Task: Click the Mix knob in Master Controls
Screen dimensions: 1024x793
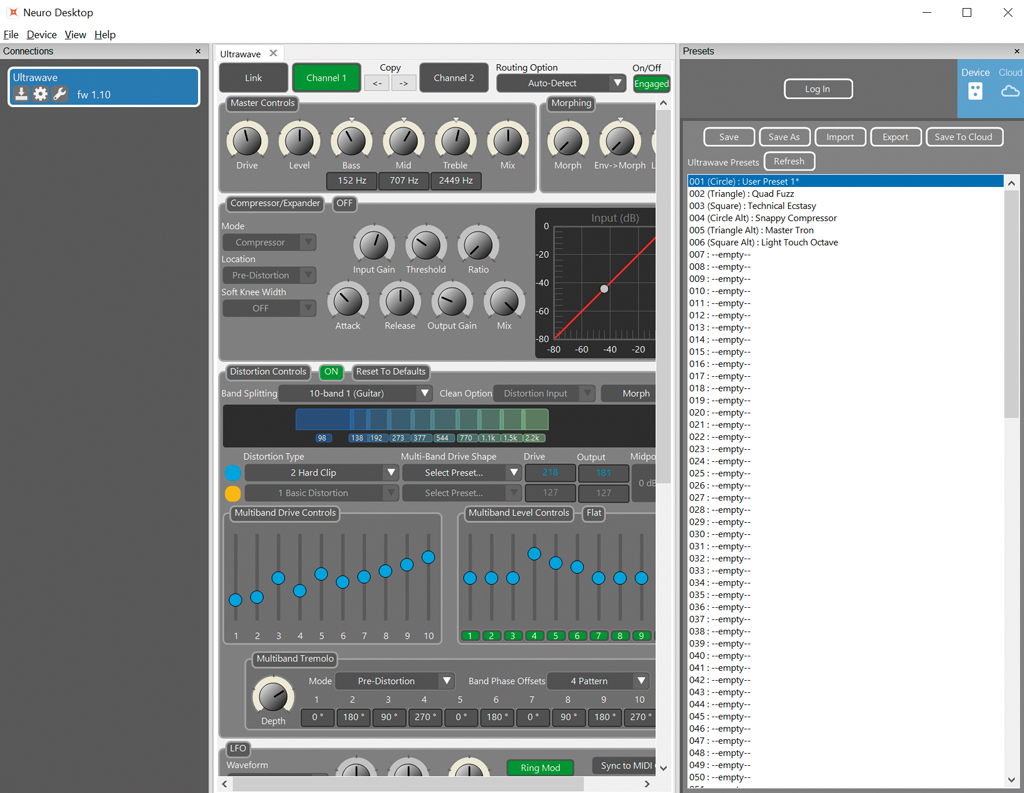Action: [x=507, y=140]
